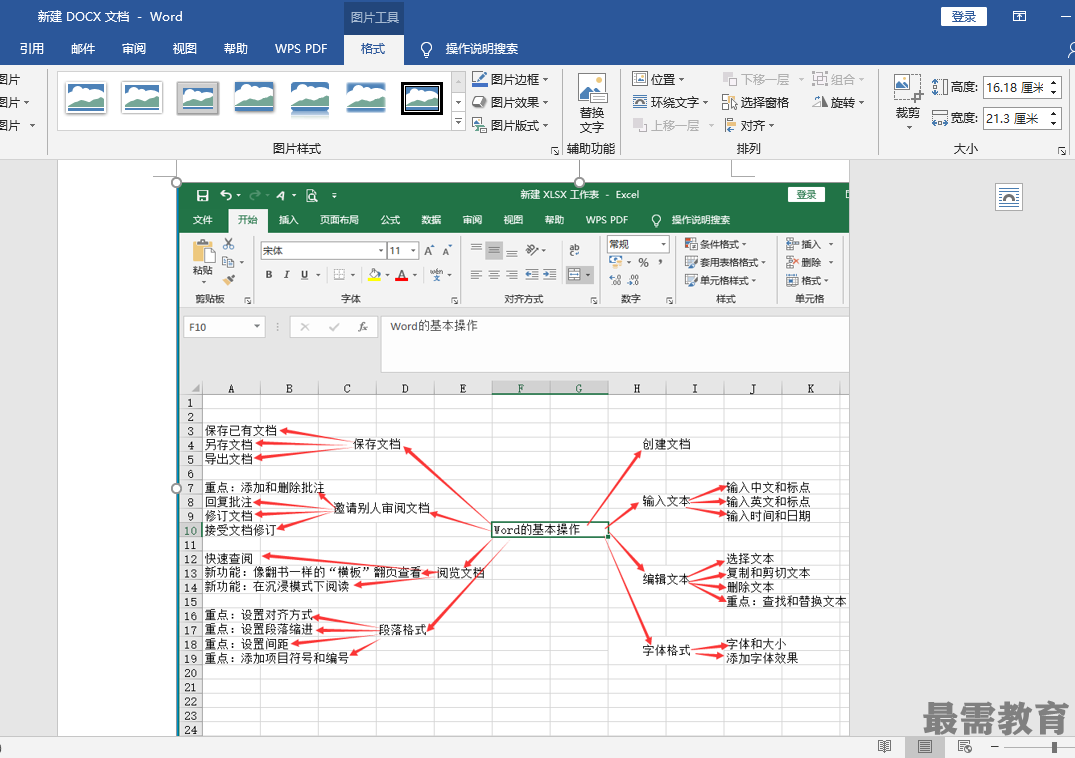Open the 图片样式 group dialog launcher
Screen dimensions: 1075x758
[x=555, y=151]
